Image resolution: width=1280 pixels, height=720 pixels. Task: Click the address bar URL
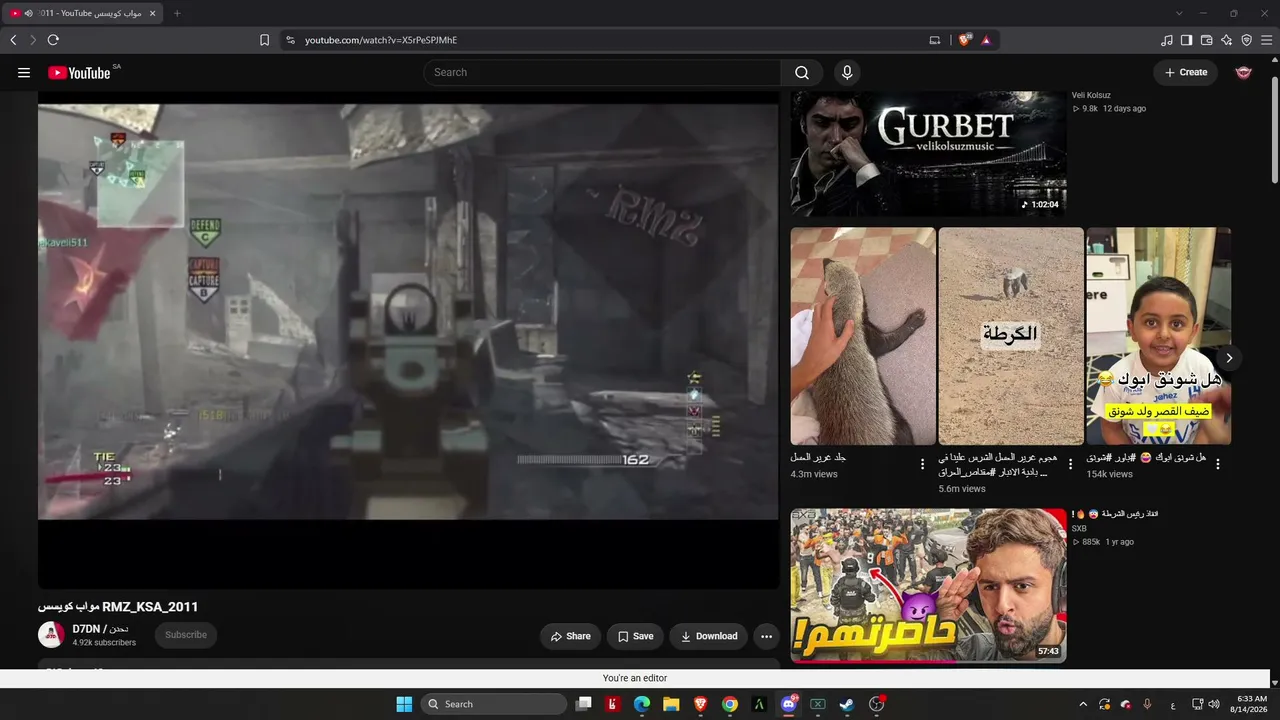pos(381,40)
